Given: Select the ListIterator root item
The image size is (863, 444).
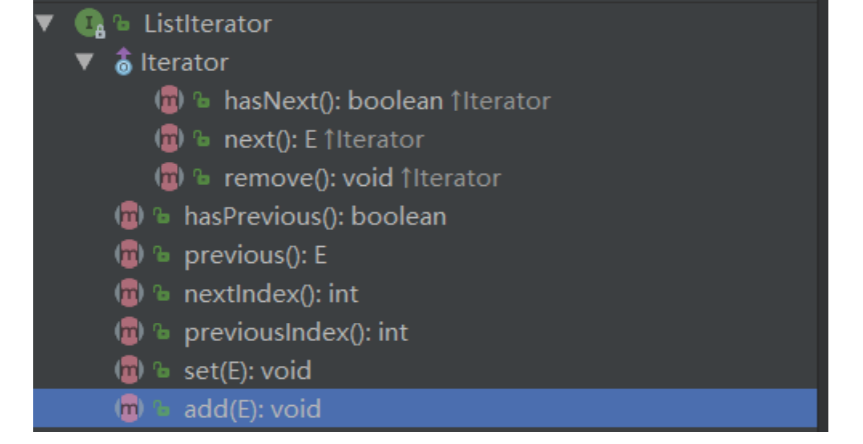Looking at the screenshot, I should click(x=207, y=23).
